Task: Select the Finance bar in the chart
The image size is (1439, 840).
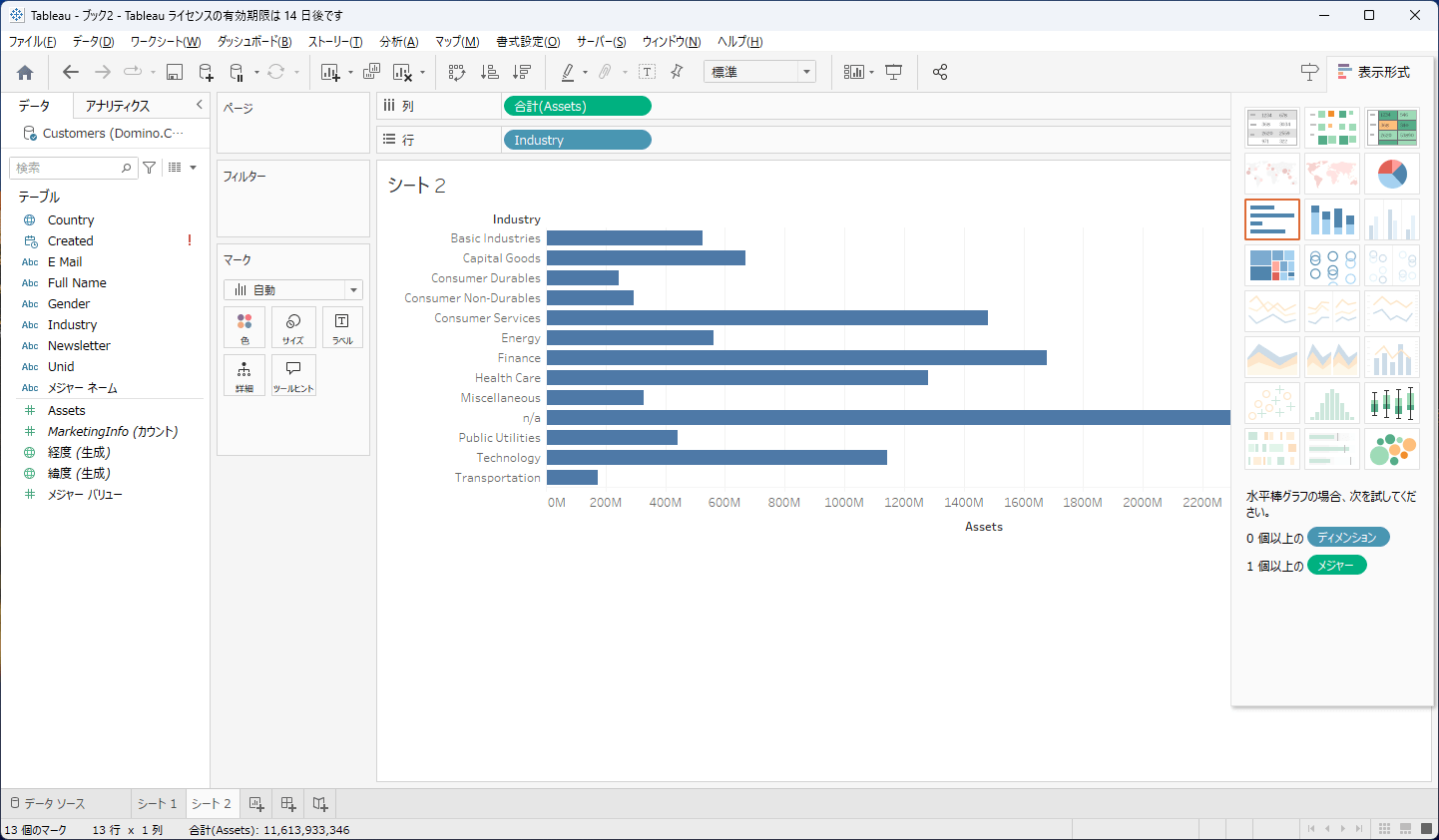Action: point(796,357)
